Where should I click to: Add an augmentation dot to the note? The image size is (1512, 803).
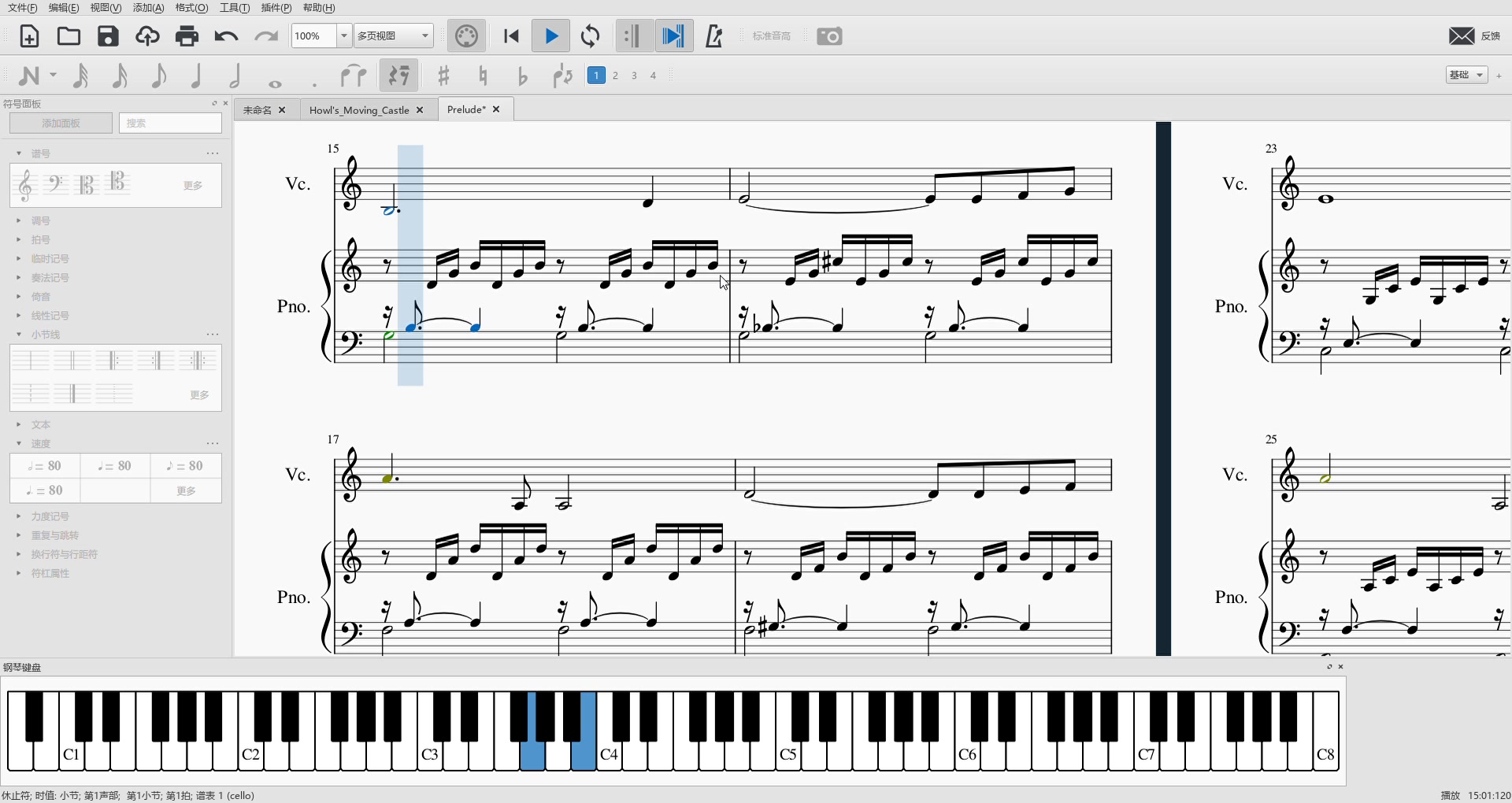click(x=314, y=83)
